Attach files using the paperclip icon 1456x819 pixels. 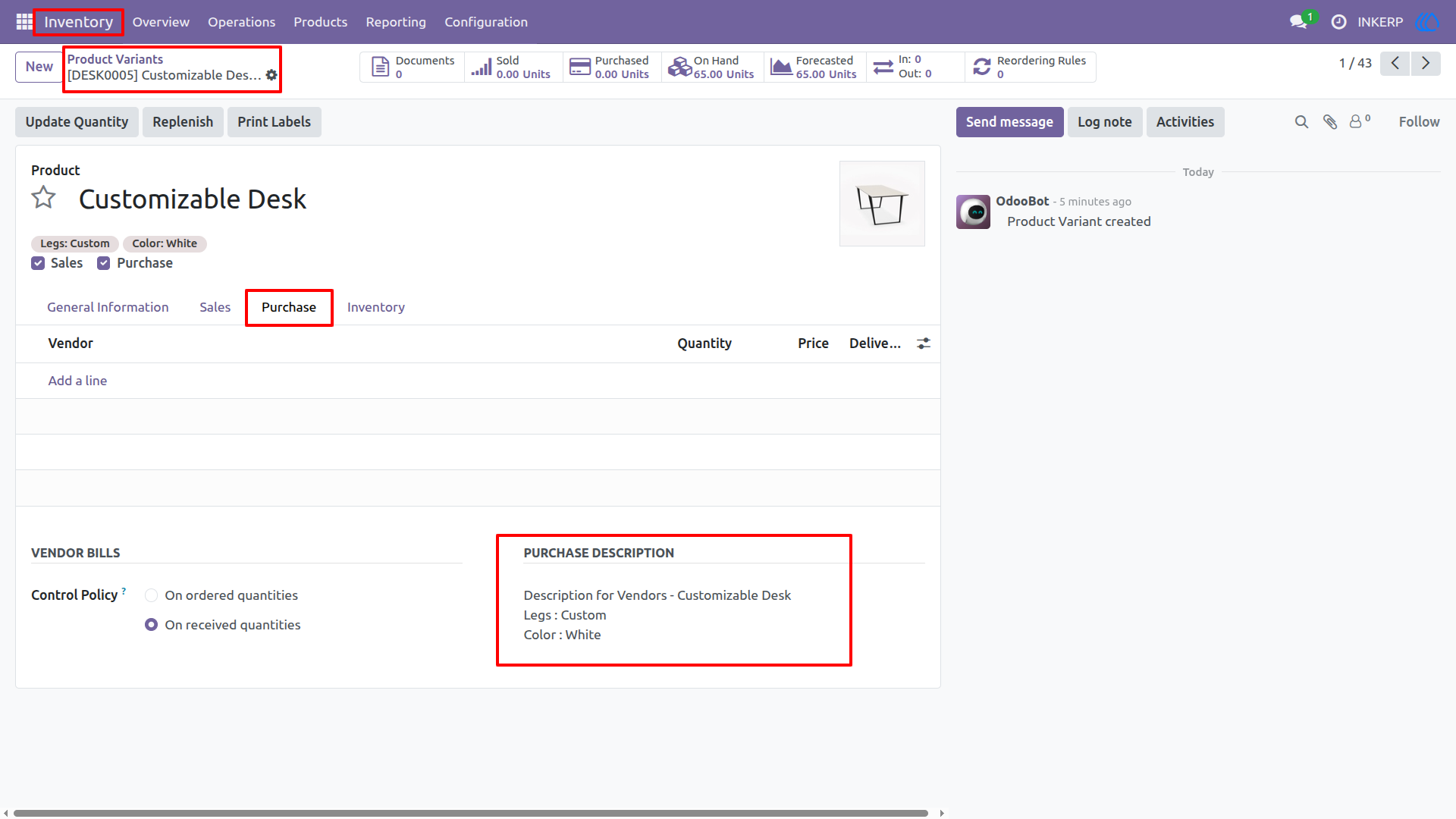tap(1330, 122)
